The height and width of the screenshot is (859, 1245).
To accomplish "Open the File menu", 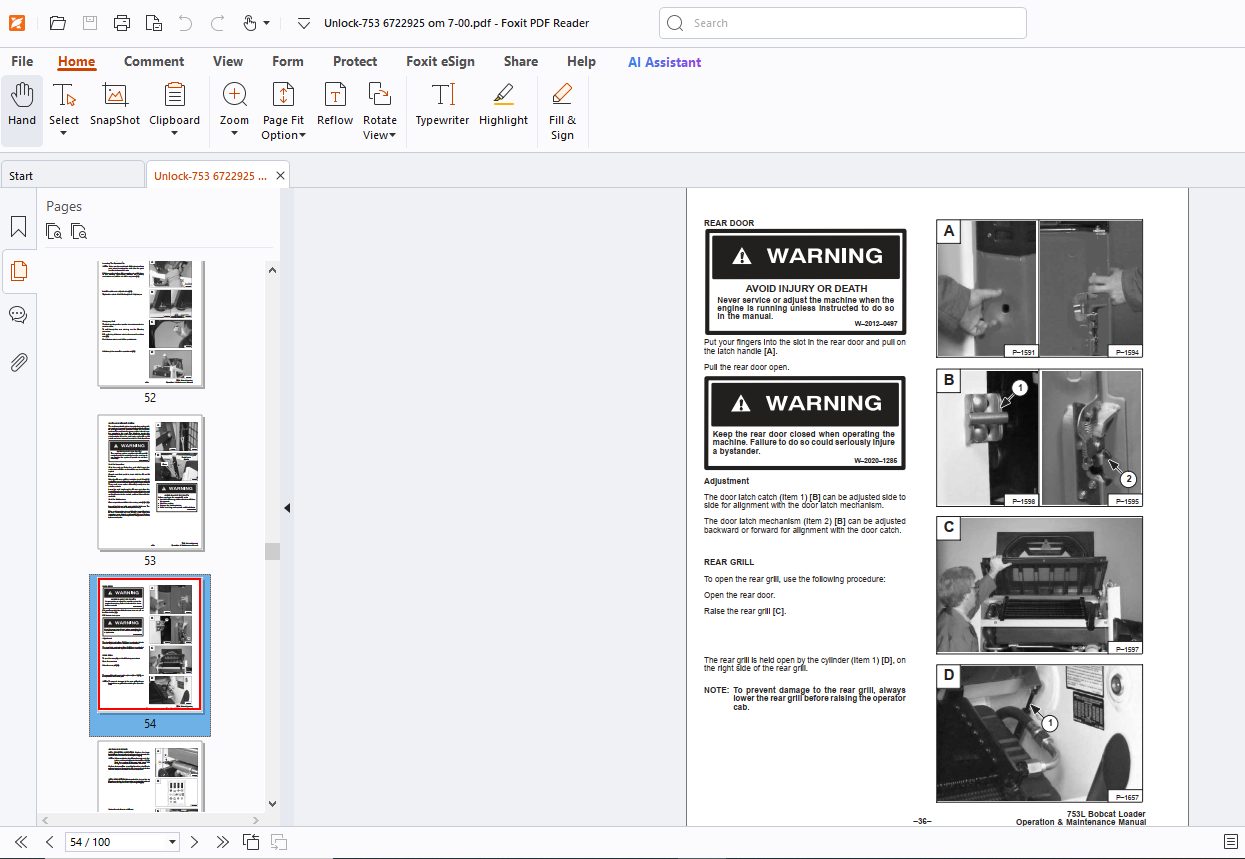I will [22, 62].
